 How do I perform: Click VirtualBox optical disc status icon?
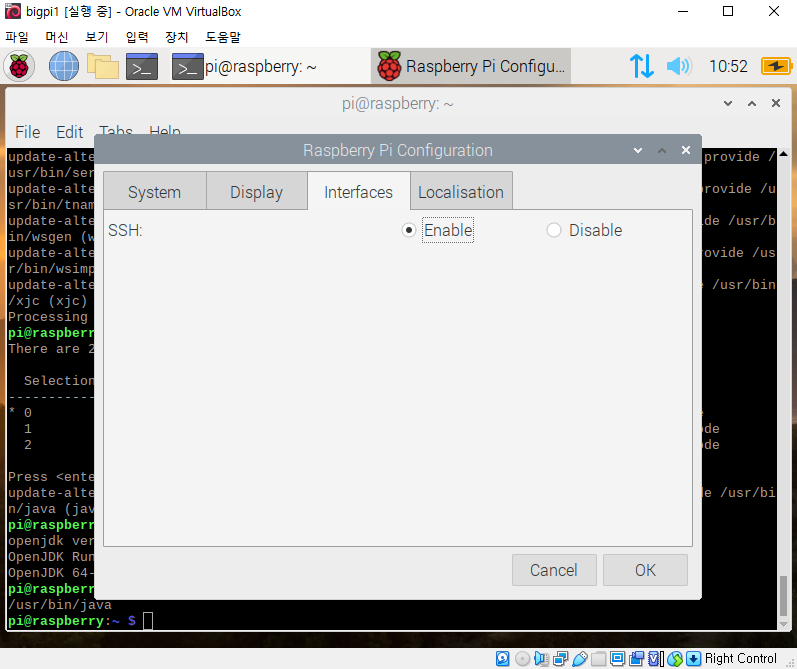522,659
